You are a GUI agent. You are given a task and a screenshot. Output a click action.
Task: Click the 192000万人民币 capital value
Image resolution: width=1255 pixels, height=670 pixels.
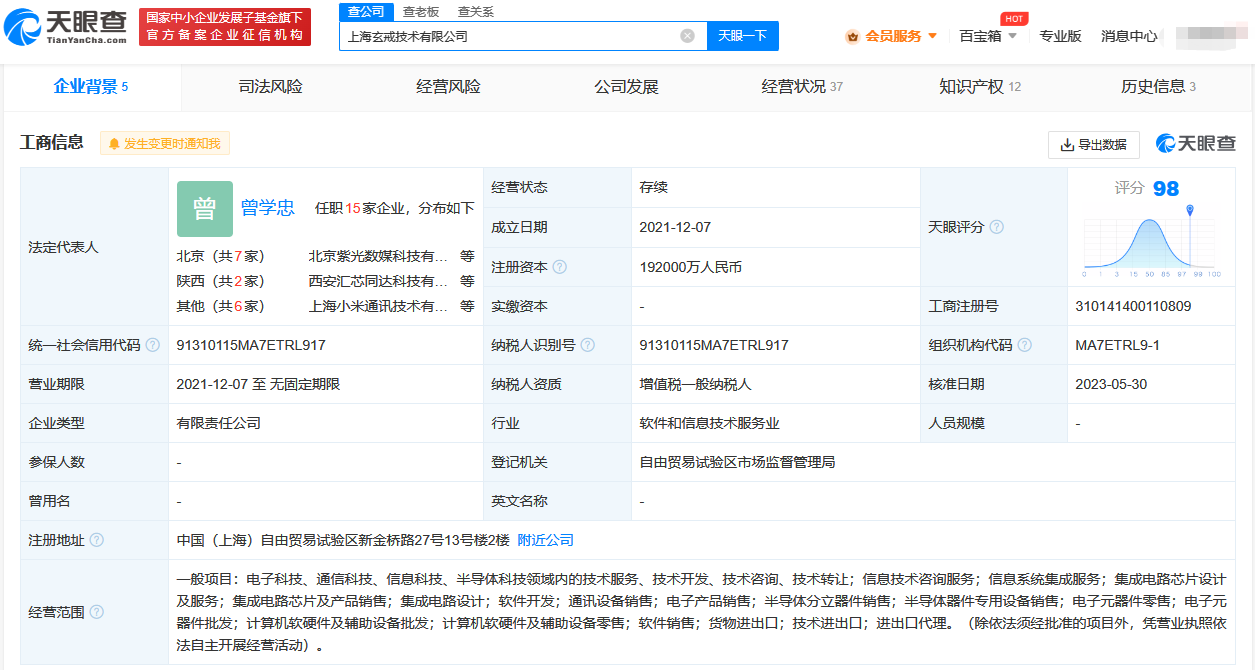click(x=691, y=267)
